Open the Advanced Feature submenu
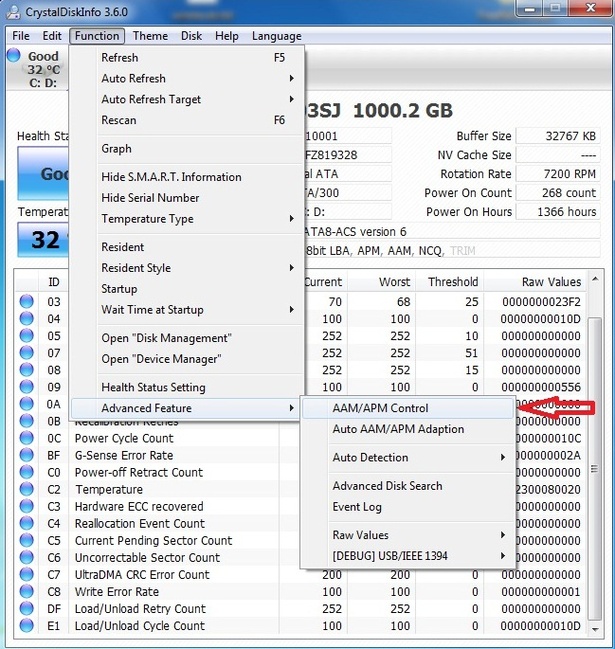 click(185, 408)
